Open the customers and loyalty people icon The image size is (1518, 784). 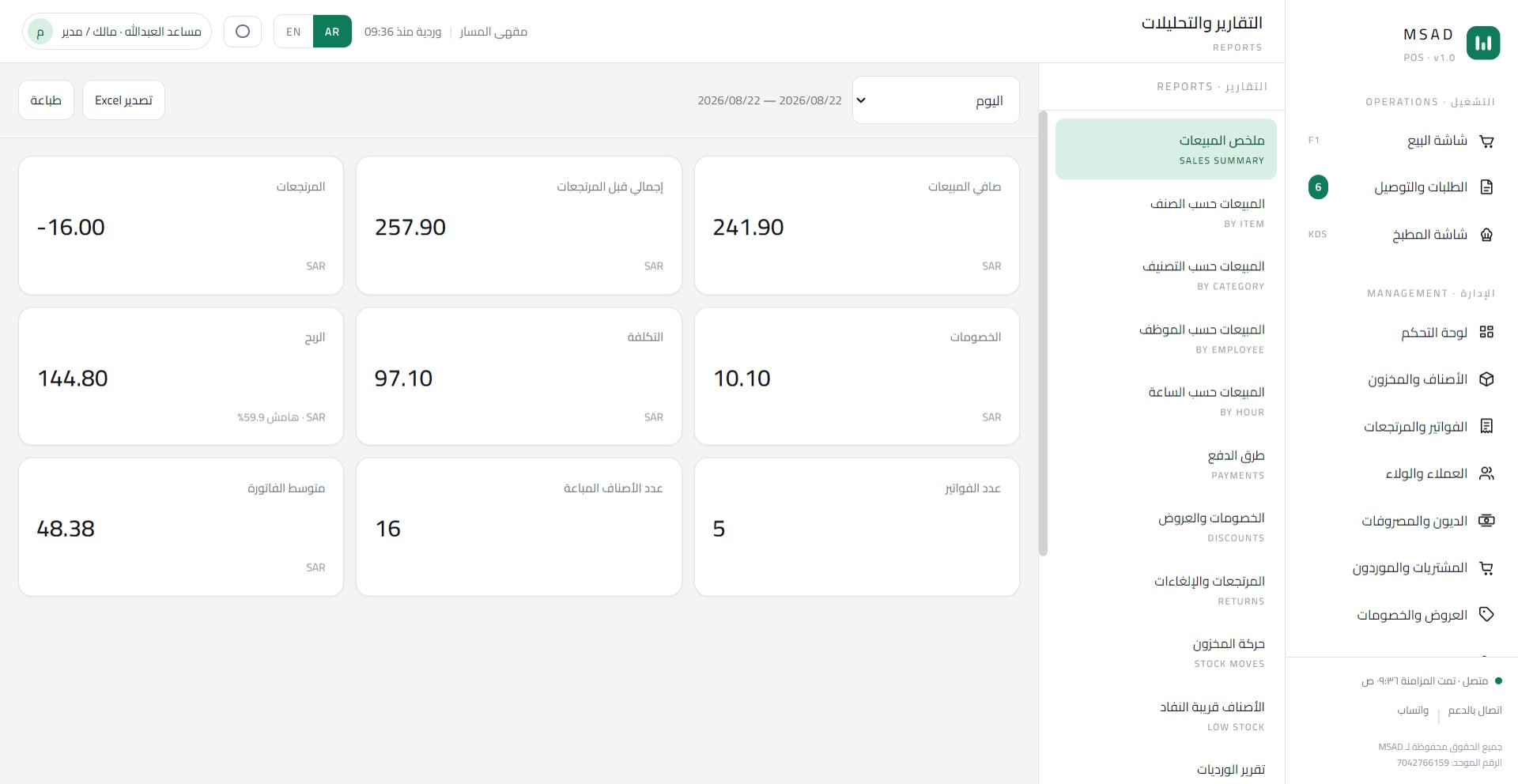click(x=1486, y=473)
